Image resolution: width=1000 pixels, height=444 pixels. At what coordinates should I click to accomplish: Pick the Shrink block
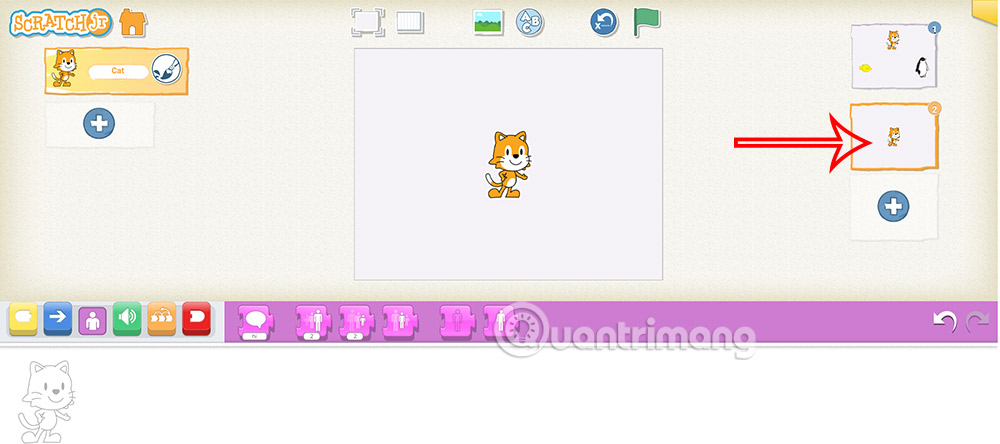(x=357, y=322)
